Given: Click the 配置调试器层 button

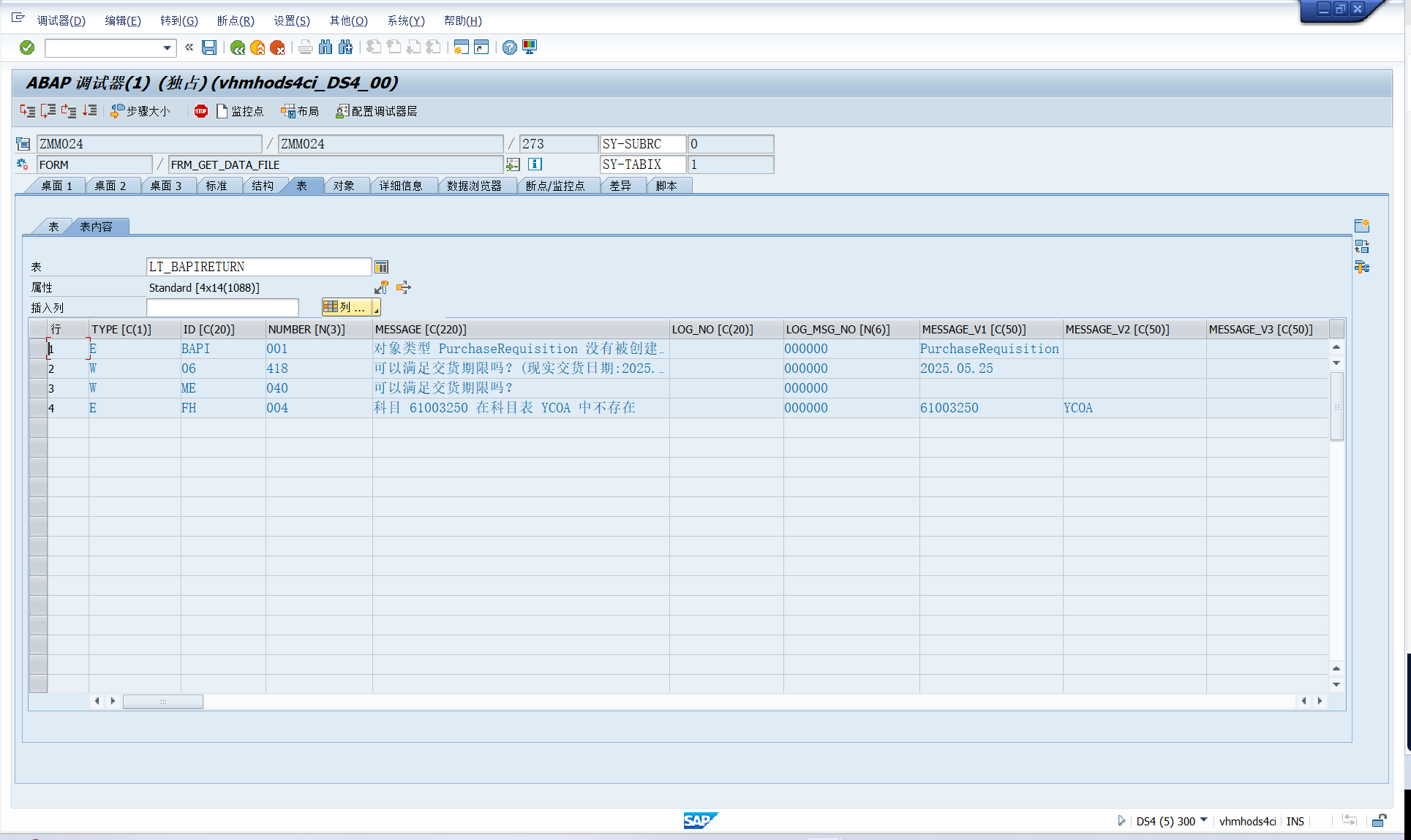Looking at the screenshot, I should [x=376, y=111].
